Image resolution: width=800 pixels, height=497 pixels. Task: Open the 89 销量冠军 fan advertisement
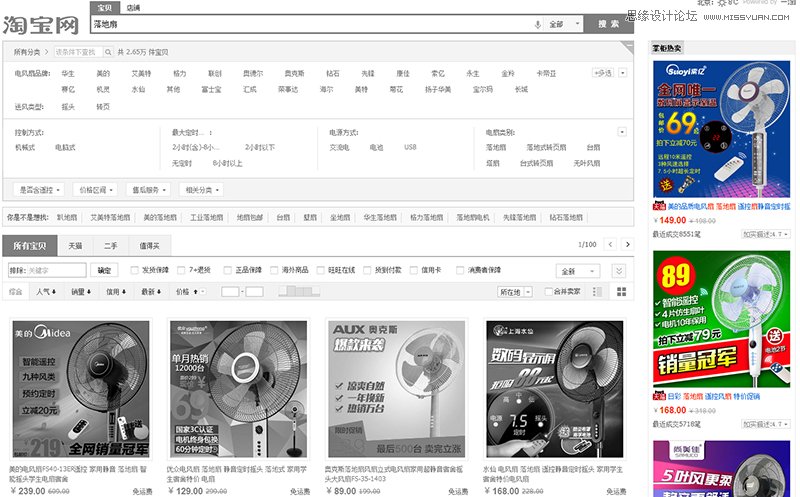point(721,319)
